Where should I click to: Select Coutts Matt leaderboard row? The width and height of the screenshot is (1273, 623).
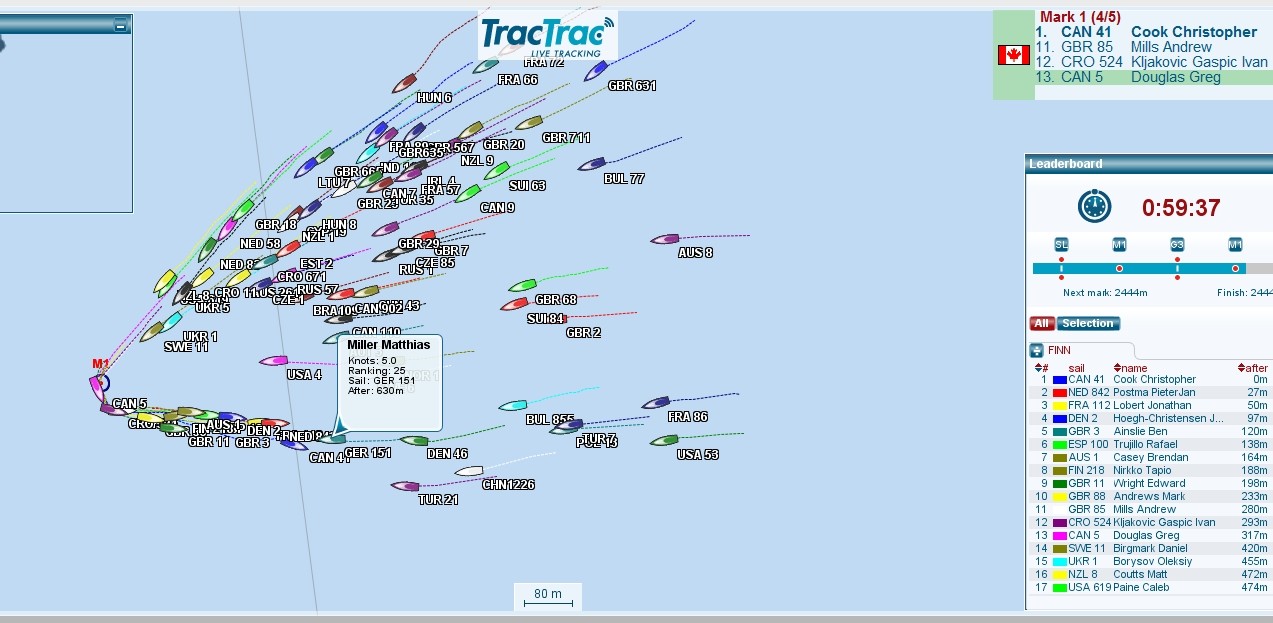(1149, 575)
